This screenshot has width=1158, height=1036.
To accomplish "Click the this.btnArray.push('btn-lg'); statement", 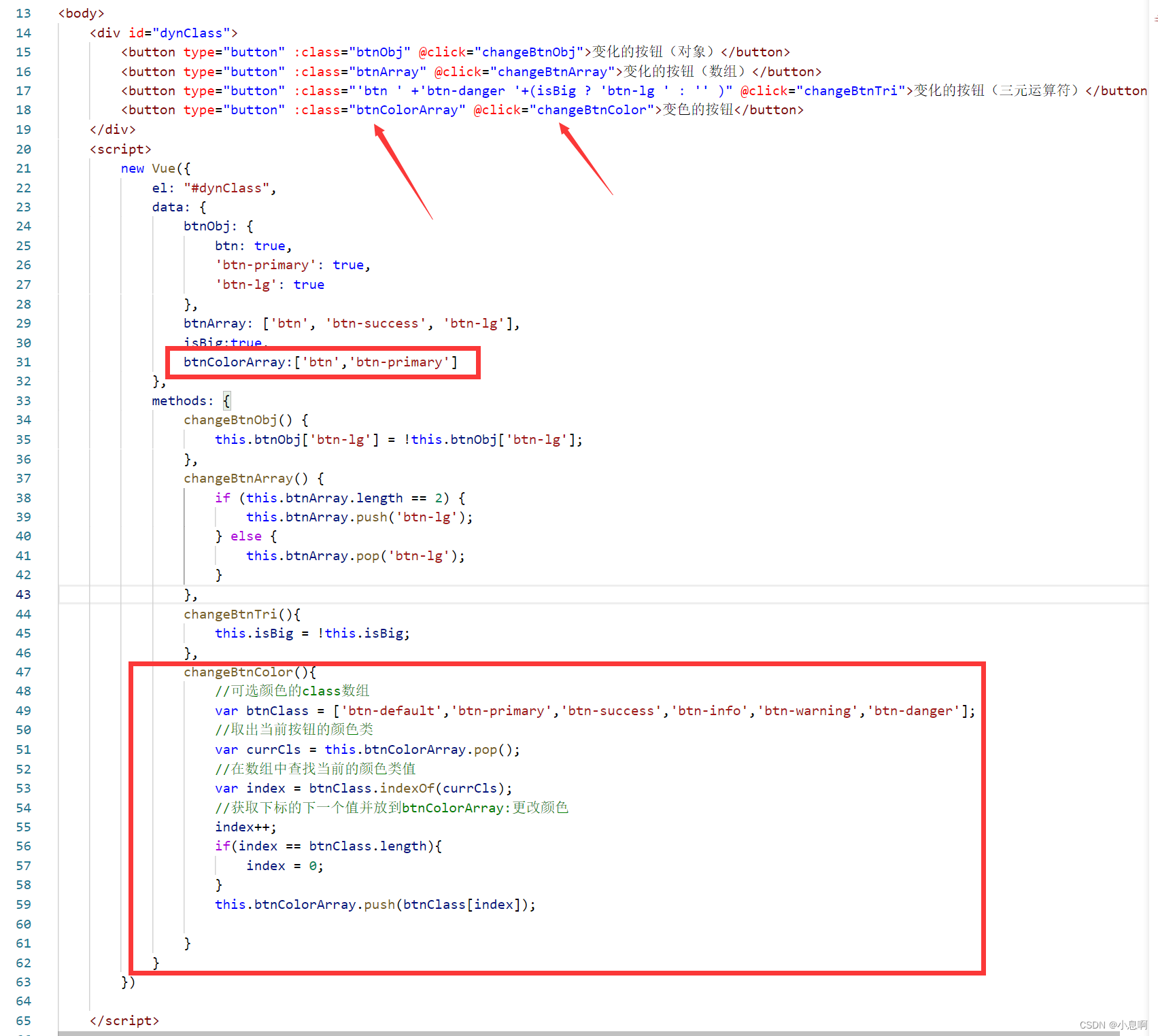I will (360, 517).
